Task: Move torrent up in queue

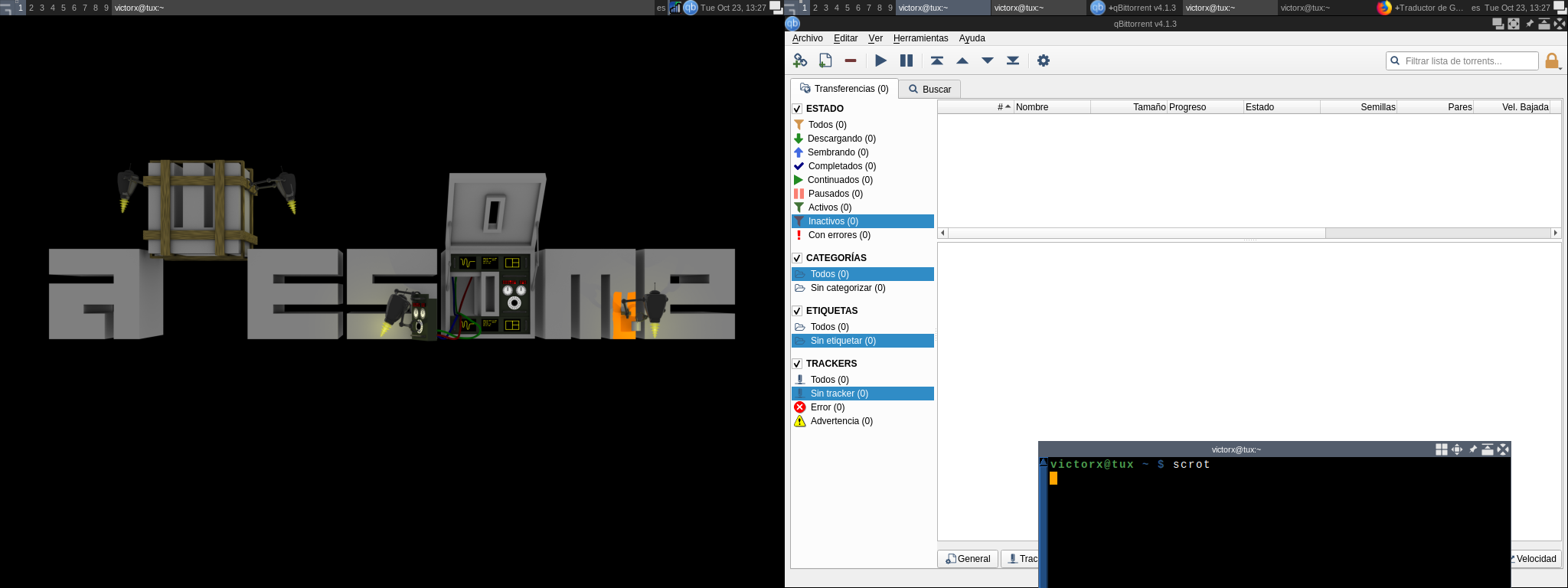Action: [962, 60]
